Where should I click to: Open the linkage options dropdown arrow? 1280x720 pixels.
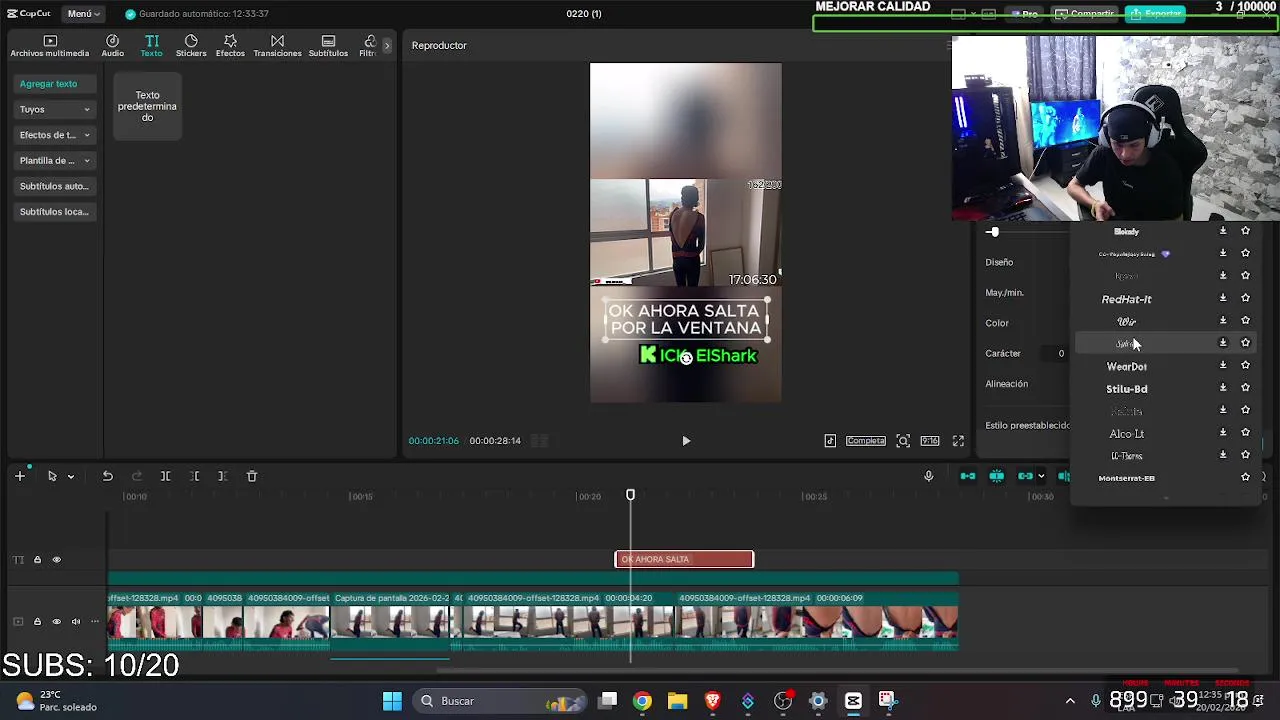1041,477
